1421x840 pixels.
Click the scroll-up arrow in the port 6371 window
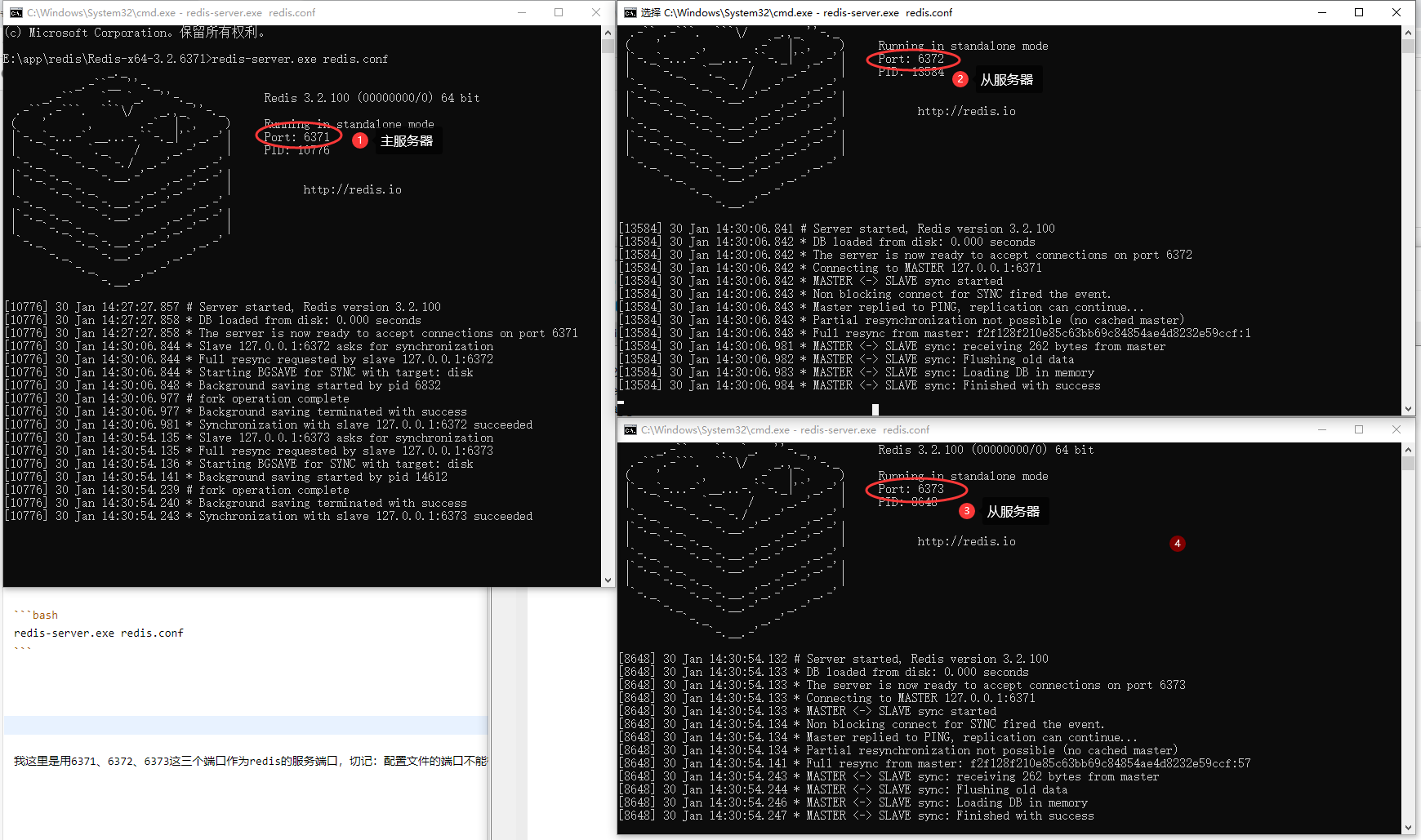(x=608, y=33)
